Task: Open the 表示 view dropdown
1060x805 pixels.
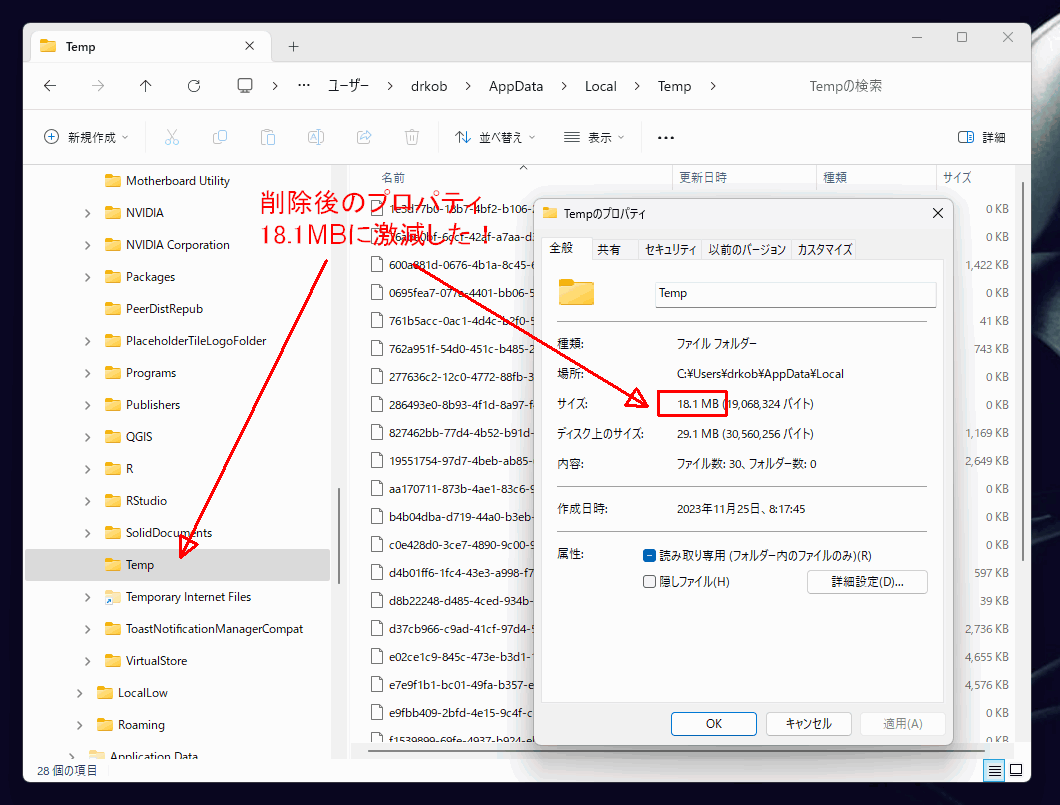Action: pos(594,137)
